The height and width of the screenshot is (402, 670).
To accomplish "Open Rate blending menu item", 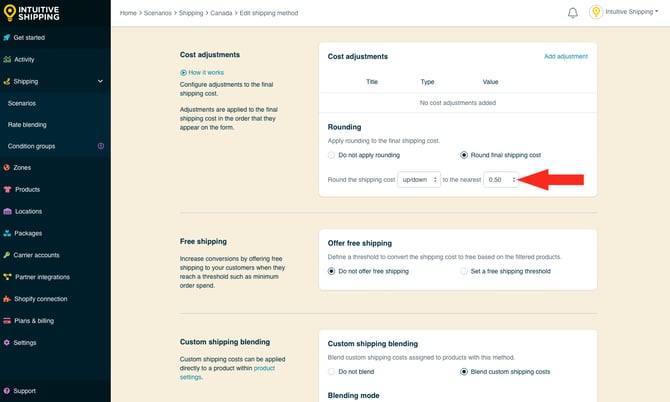I will pyautogui.click(x=27, y=125).
